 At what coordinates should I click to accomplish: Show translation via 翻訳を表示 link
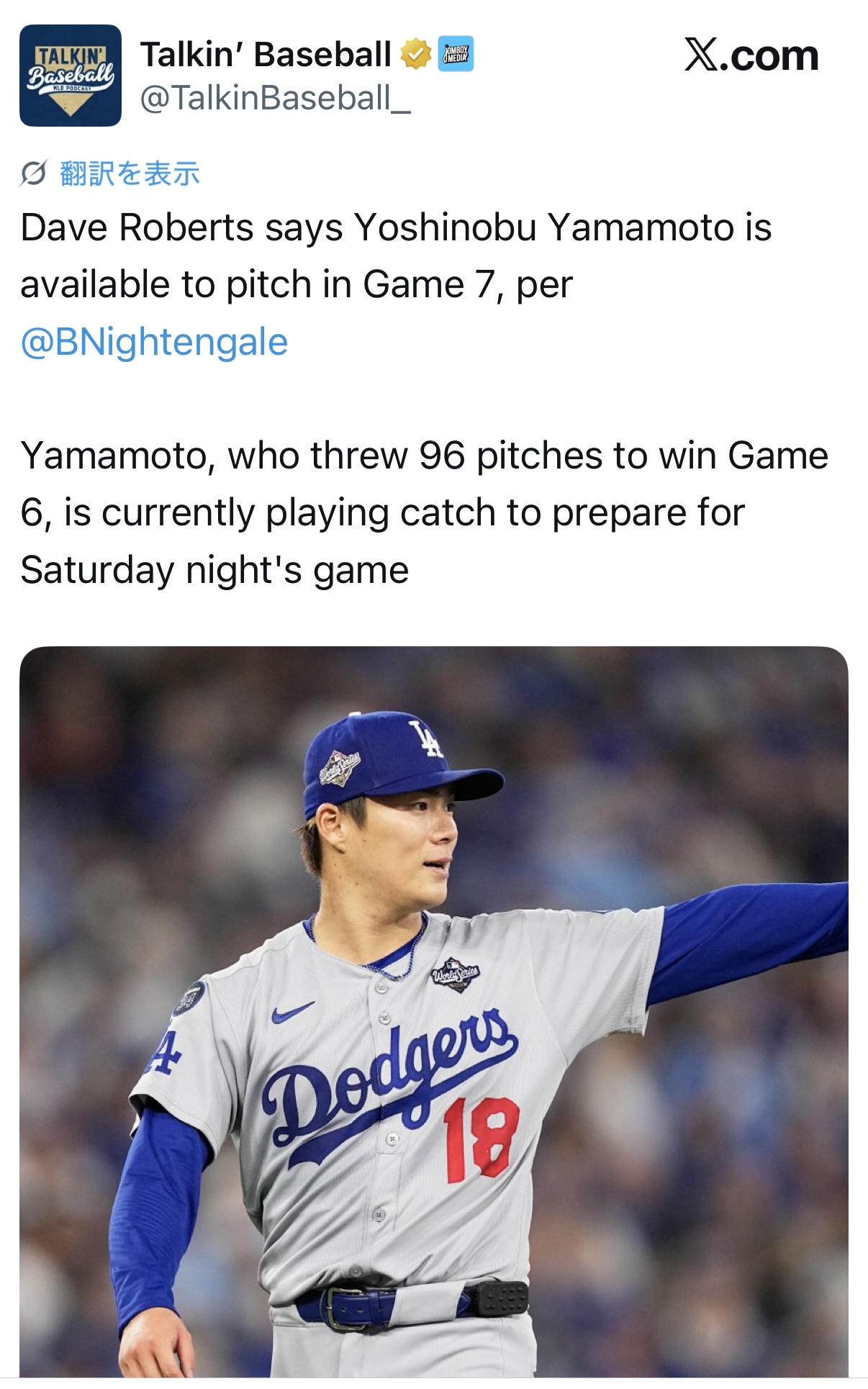[130, 173]
